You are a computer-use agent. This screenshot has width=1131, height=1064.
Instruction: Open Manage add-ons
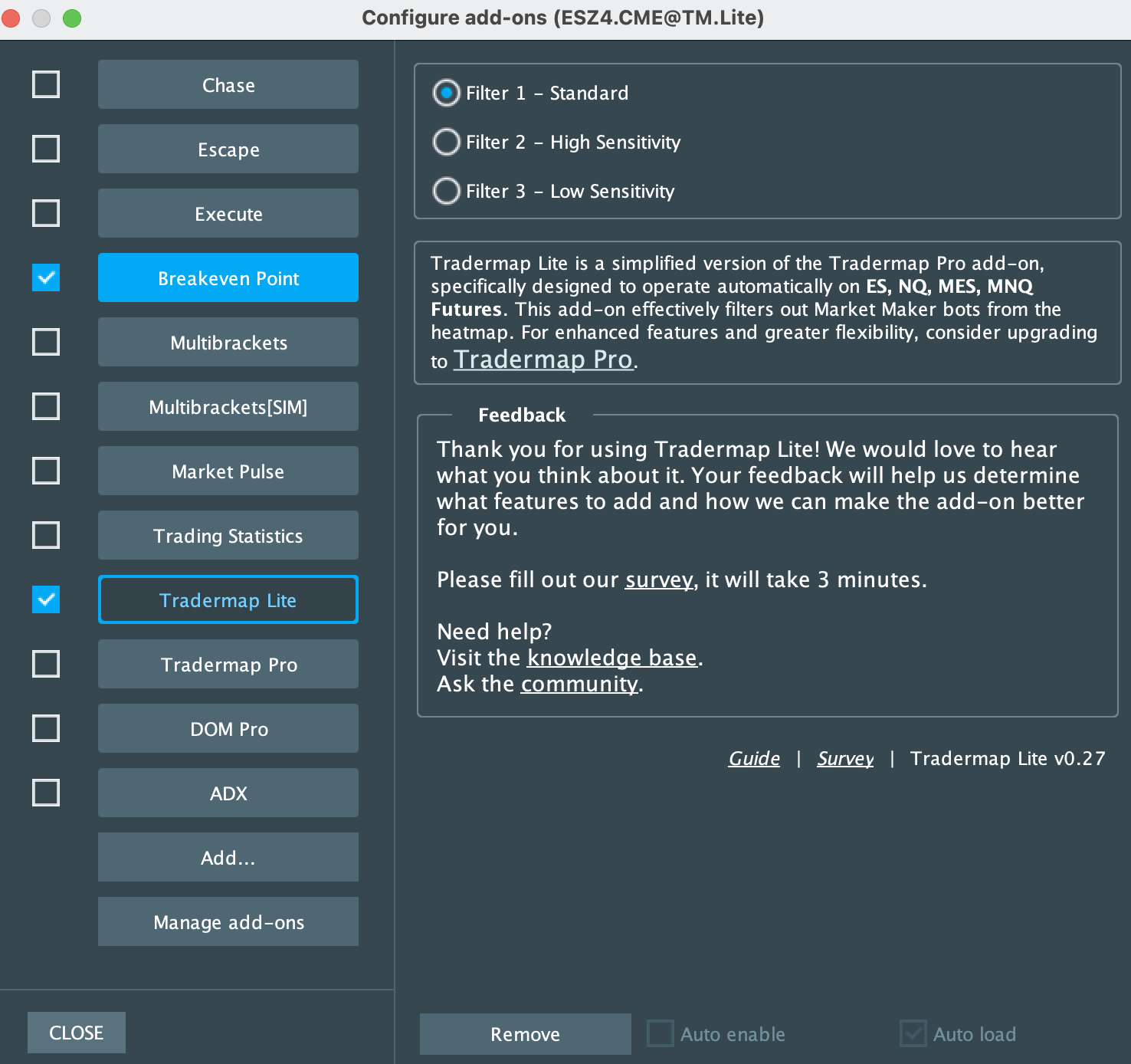(x=228, y=922)
